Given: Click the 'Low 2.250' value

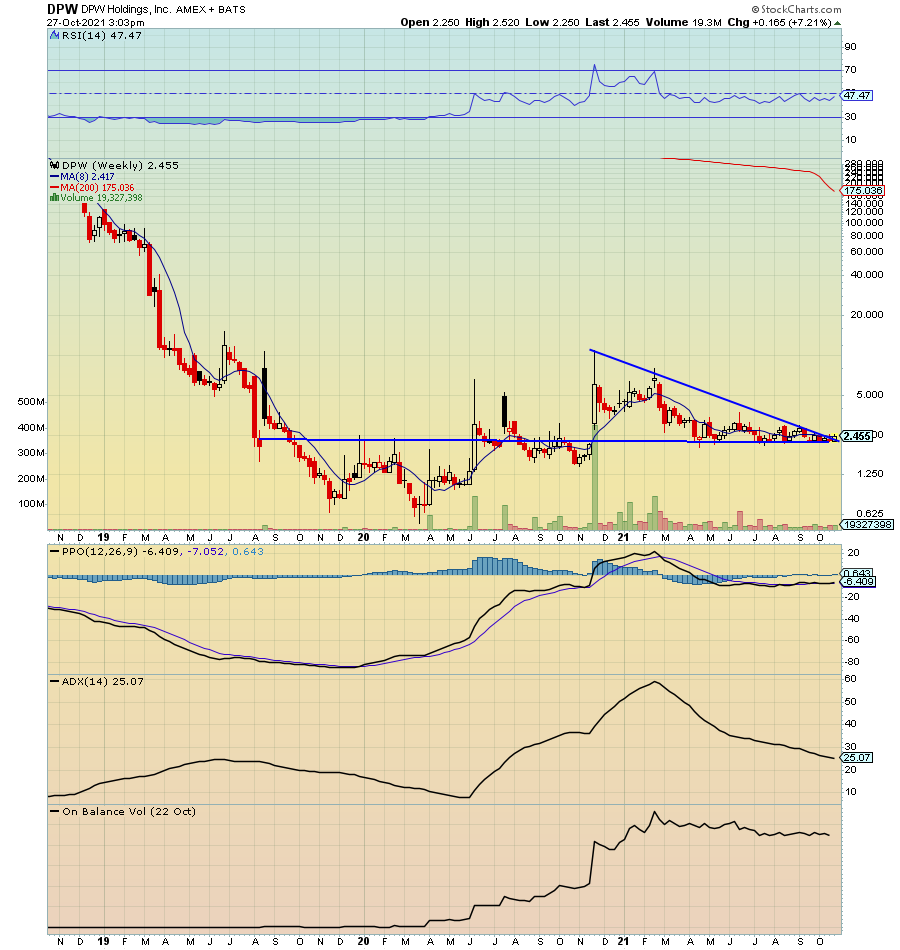Looking at the screenshot, I should (552, 22).
